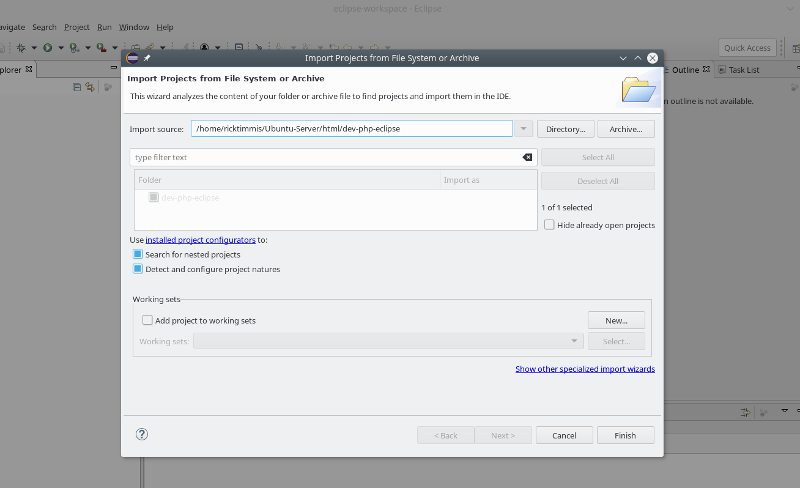Close the Explorer view tab with its X

click(x=29, y=69)
